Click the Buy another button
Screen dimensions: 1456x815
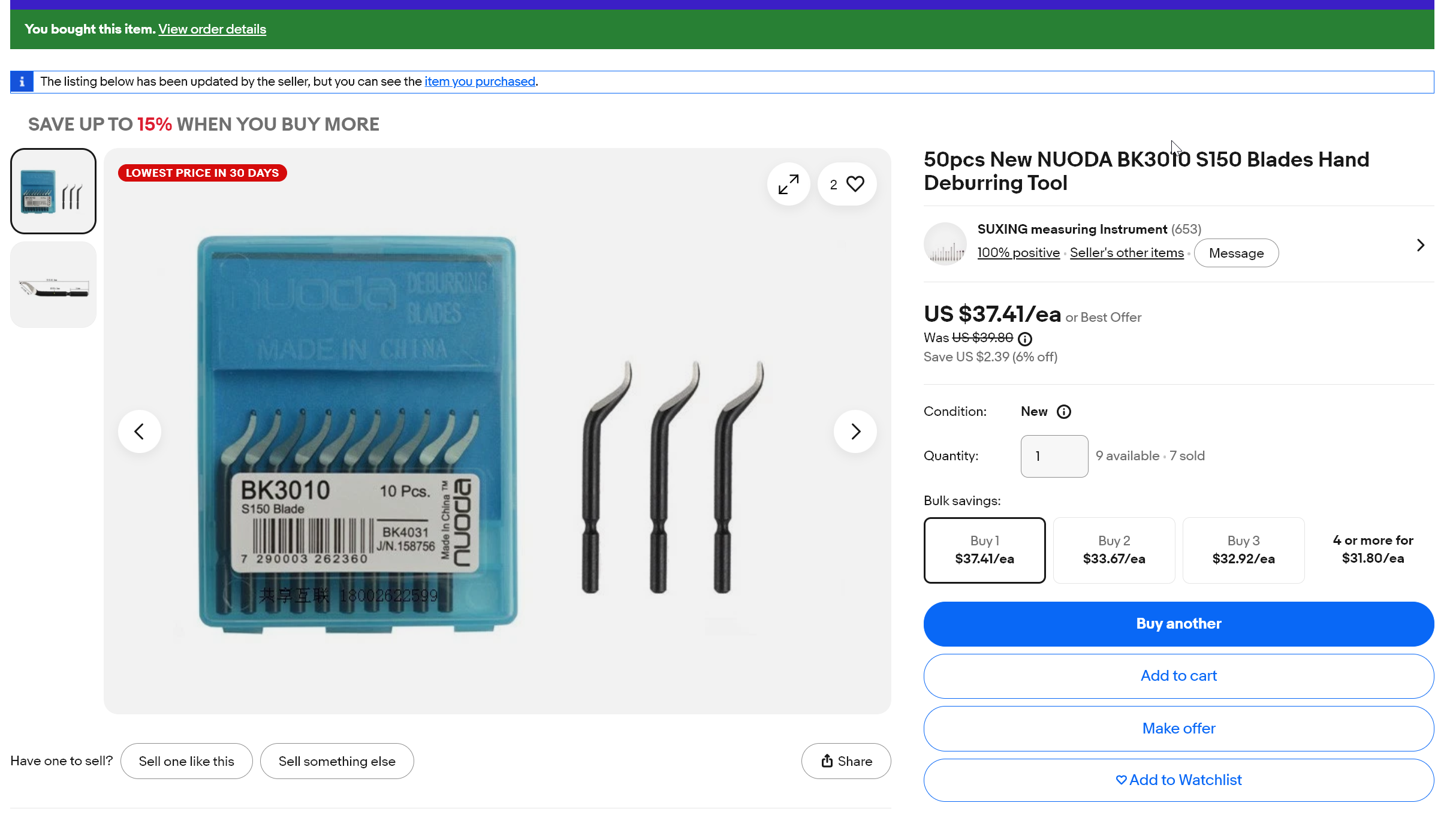click(1179, 624)
